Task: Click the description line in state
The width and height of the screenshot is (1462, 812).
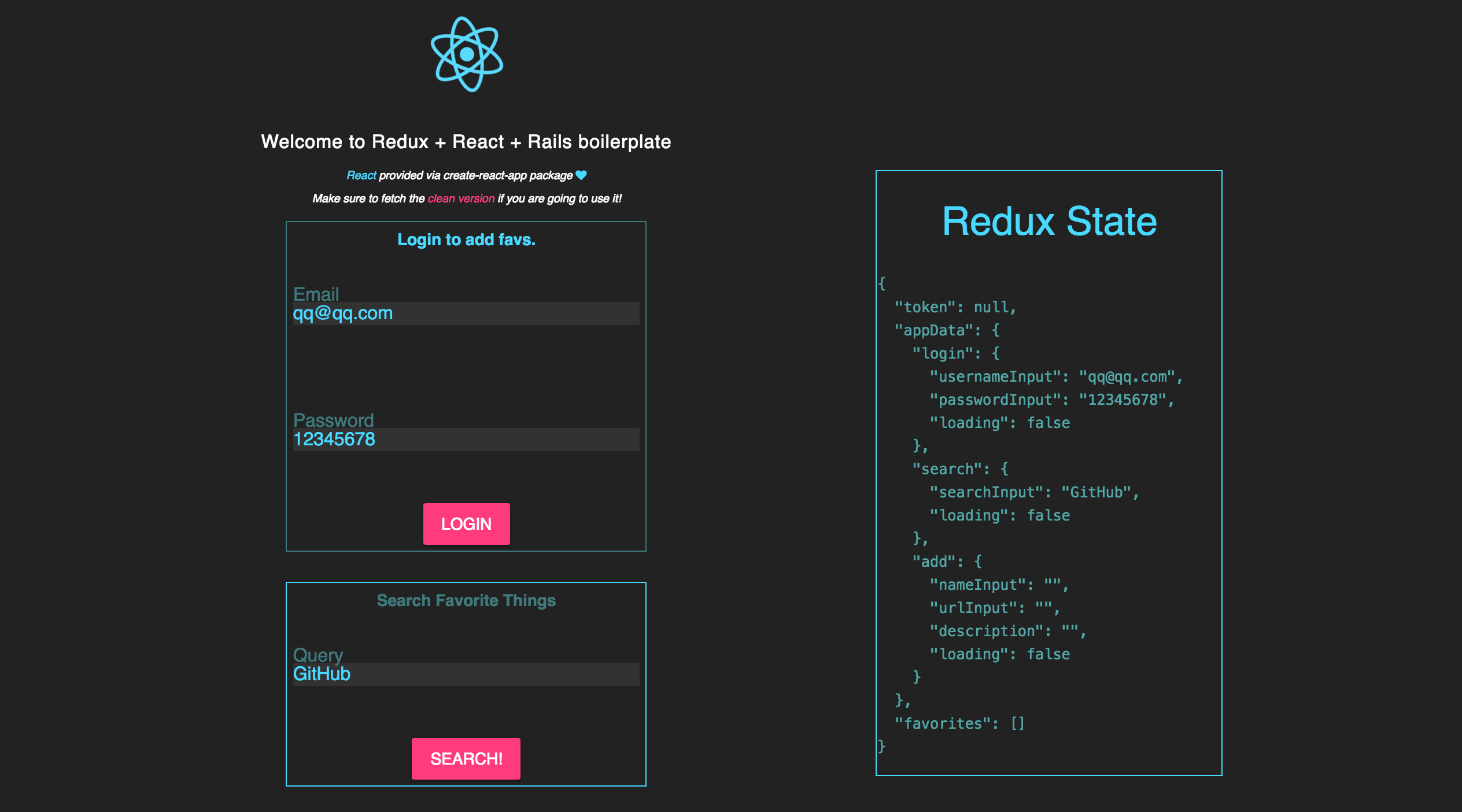Action: coord(1007,631)
